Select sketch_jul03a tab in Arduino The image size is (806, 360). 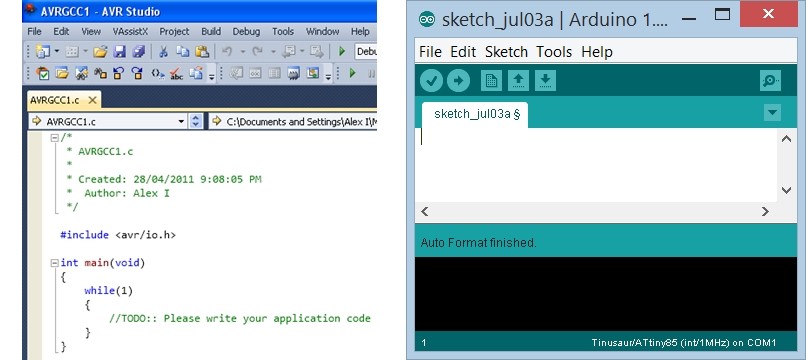click(x=474, y=115)
